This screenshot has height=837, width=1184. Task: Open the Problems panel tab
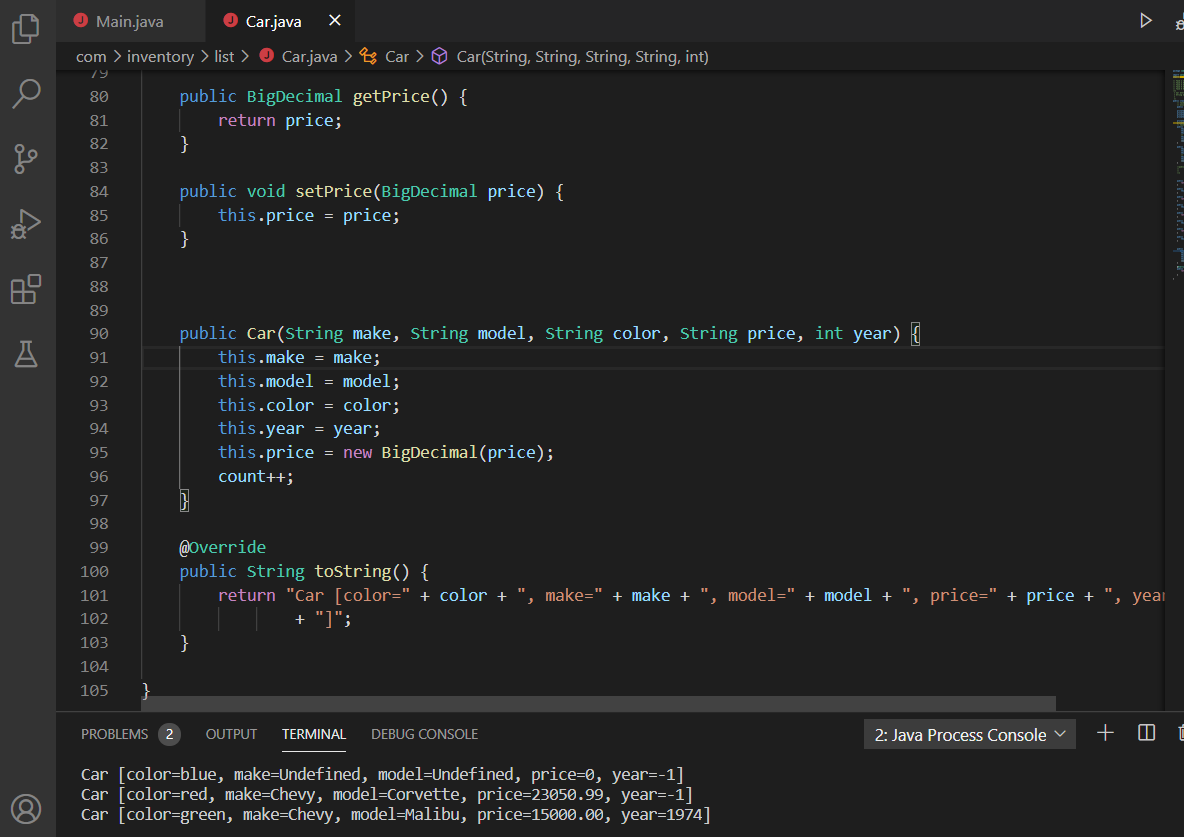[x=114, y=734]
